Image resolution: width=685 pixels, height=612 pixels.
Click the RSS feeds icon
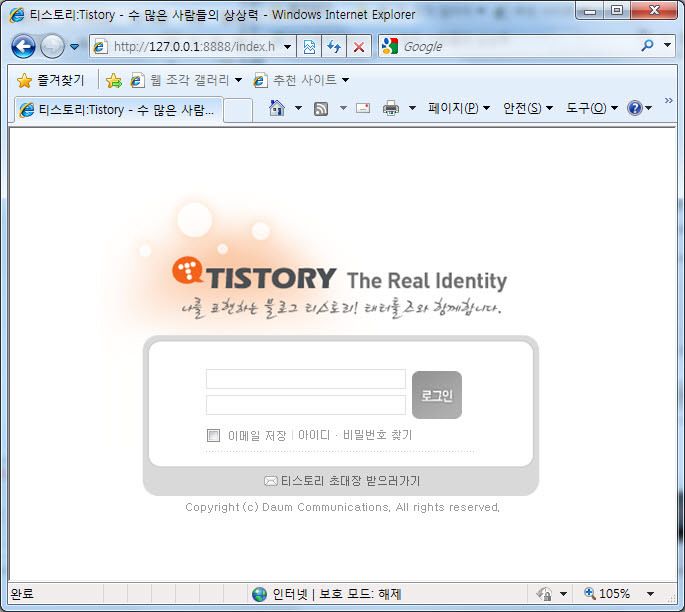click(x=321, y=108)
